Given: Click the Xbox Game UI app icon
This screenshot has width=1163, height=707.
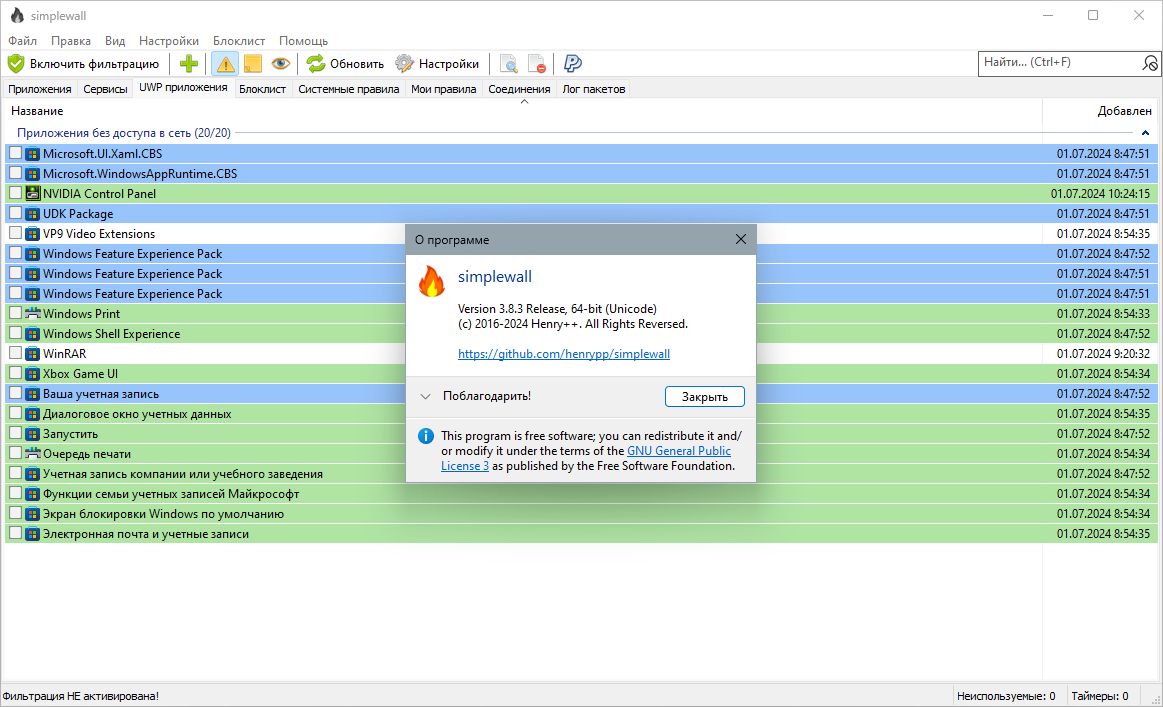Looking at the screenshot, I should (x=32, y=374).
